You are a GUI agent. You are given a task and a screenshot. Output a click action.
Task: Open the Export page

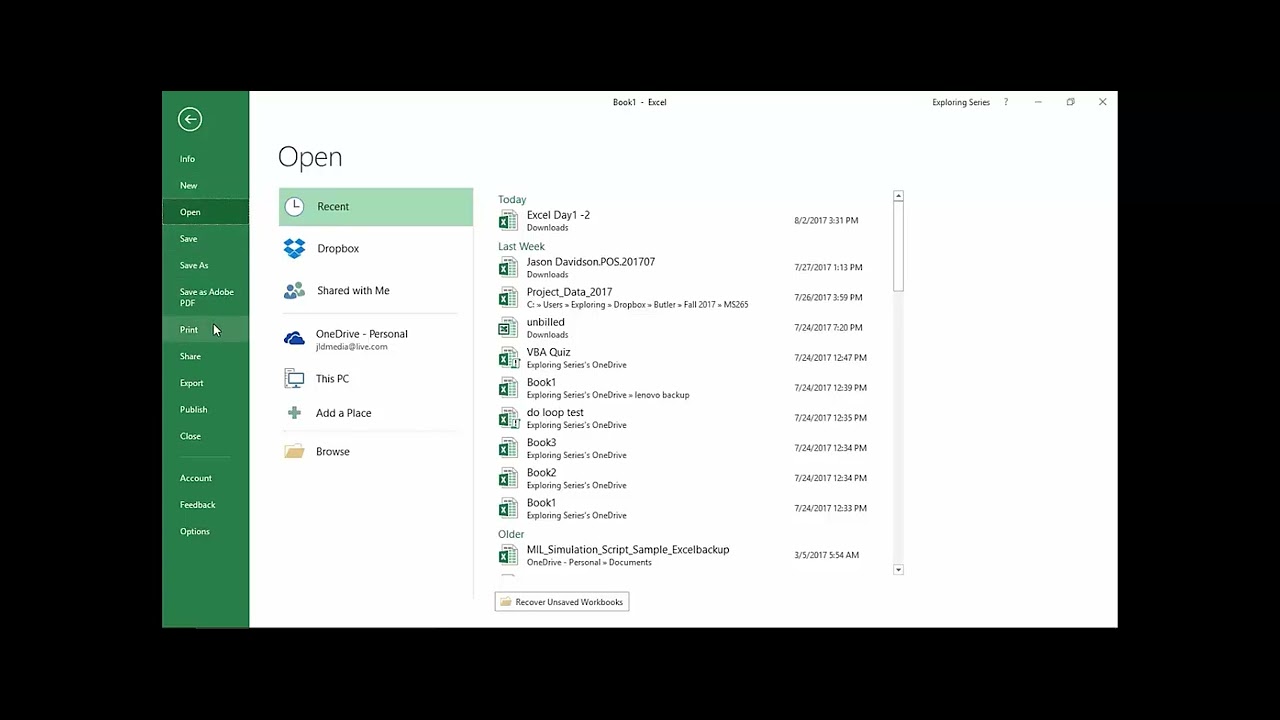[x=205, y=383]
